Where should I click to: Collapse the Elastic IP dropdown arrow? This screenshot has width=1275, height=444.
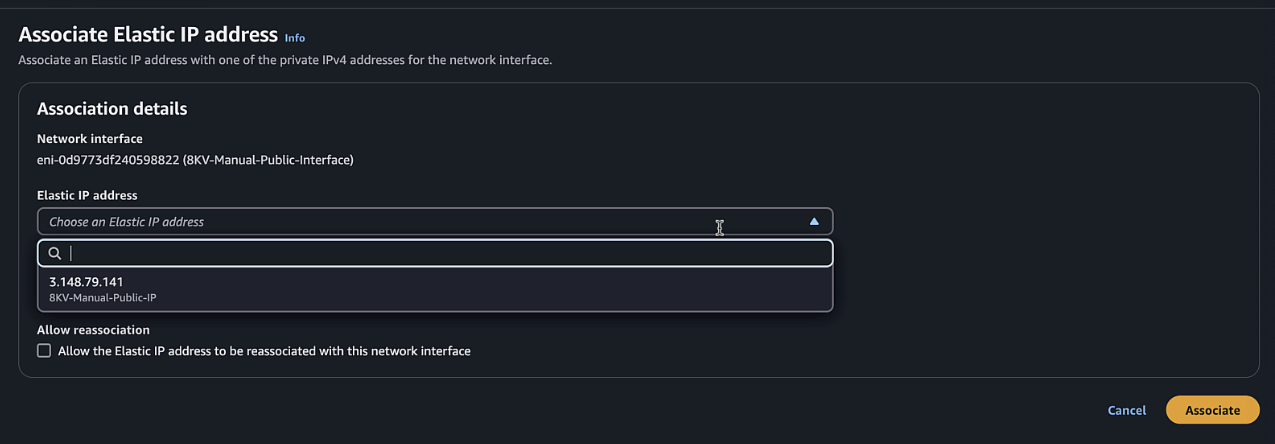(x=814, y=221)
